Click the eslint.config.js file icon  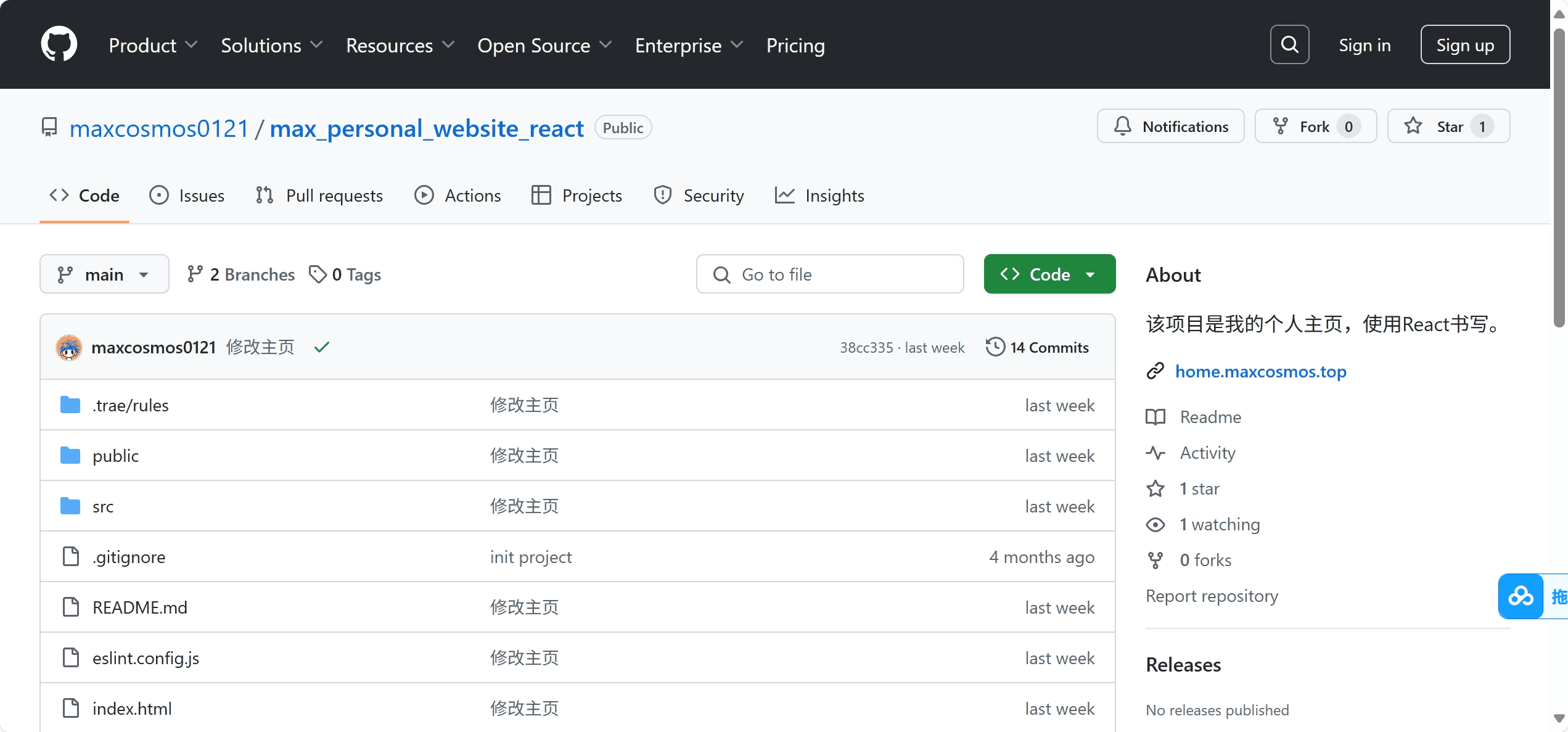(x=71, y=657)
